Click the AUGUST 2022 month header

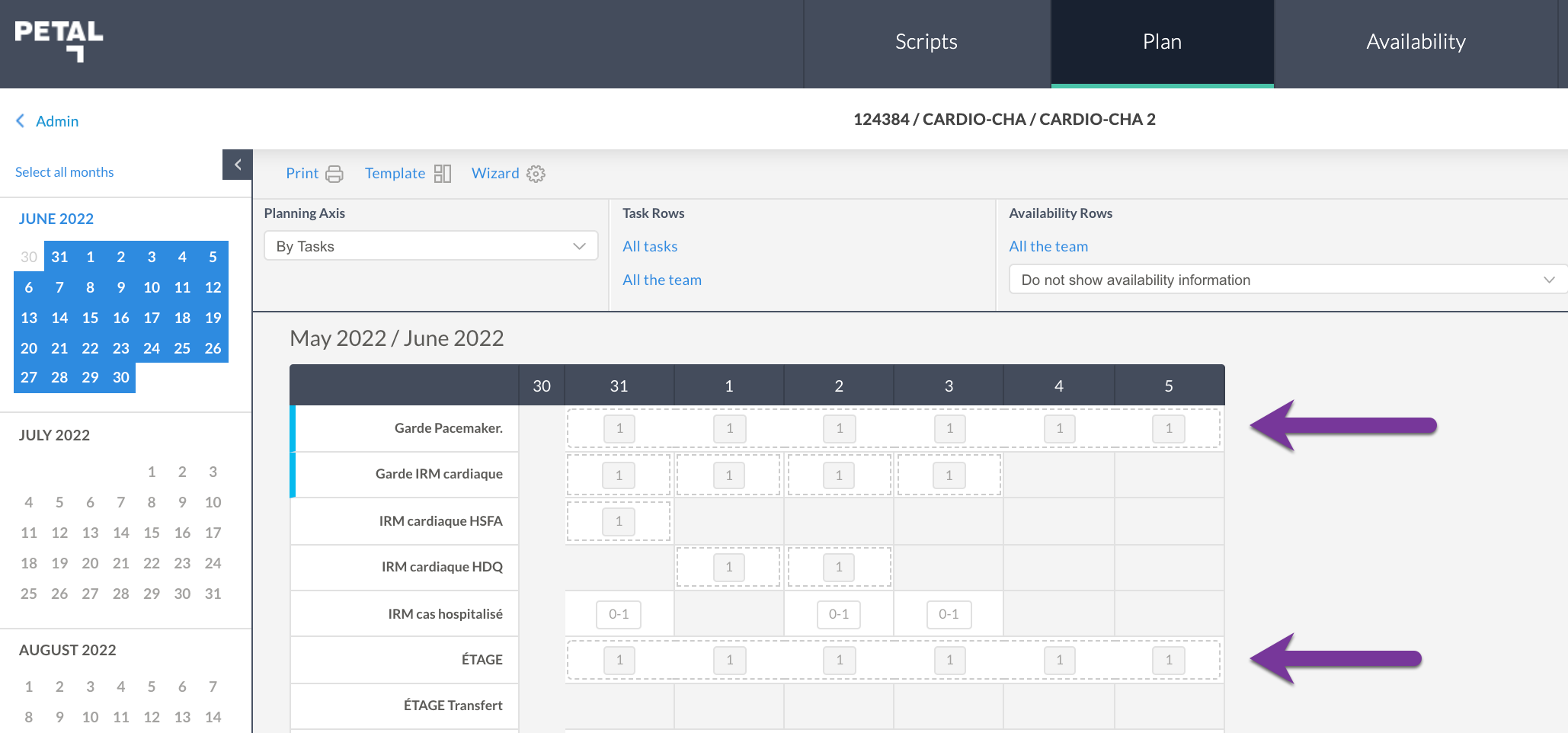coord(68,650)
